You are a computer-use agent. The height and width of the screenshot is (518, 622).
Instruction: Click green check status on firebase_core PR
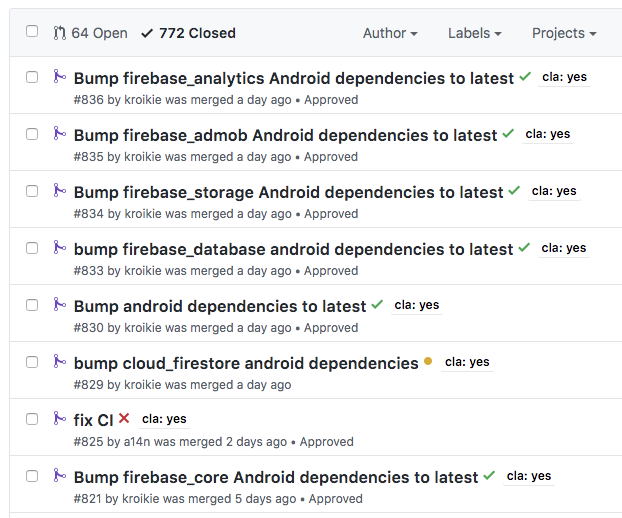coord(489,476)
